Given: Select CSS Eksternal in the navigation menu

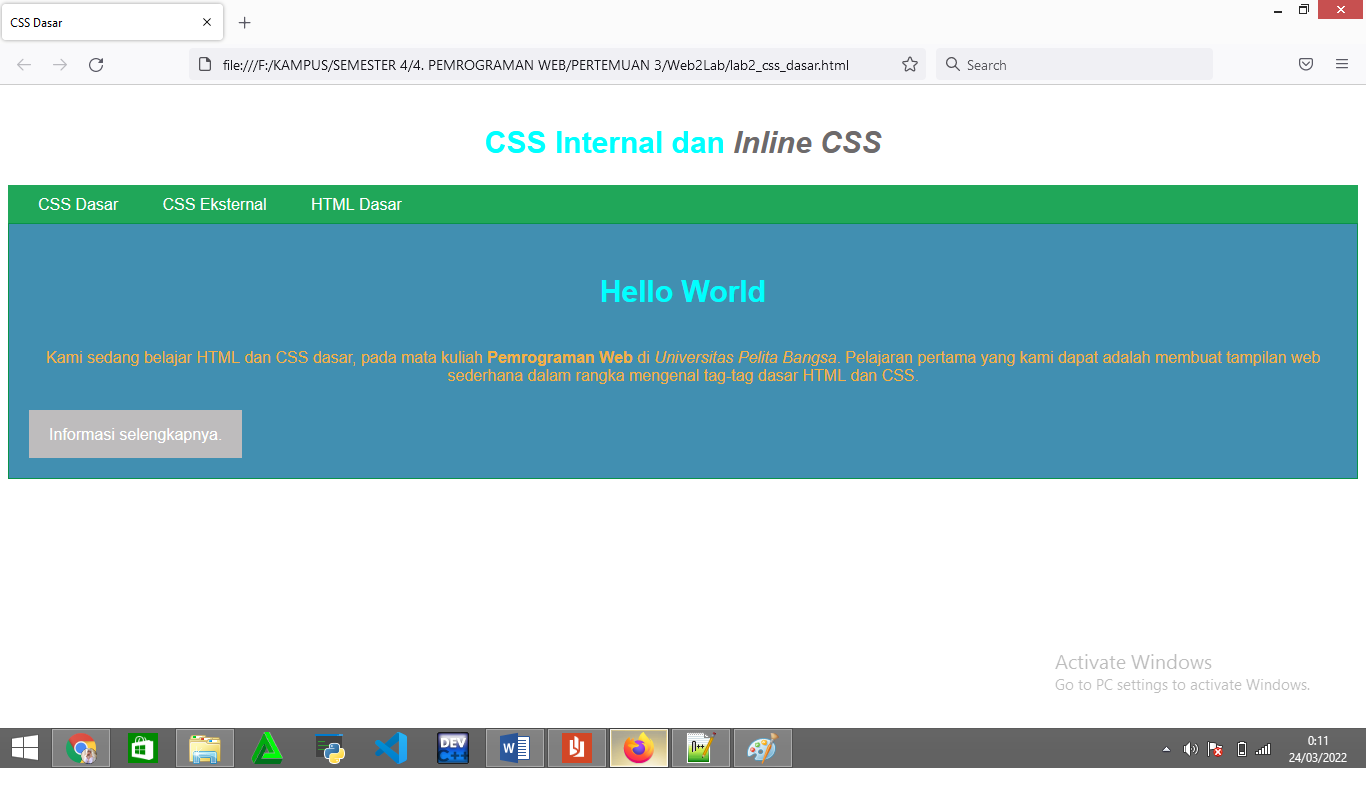Looking at the screenshot, I should 214,204.
